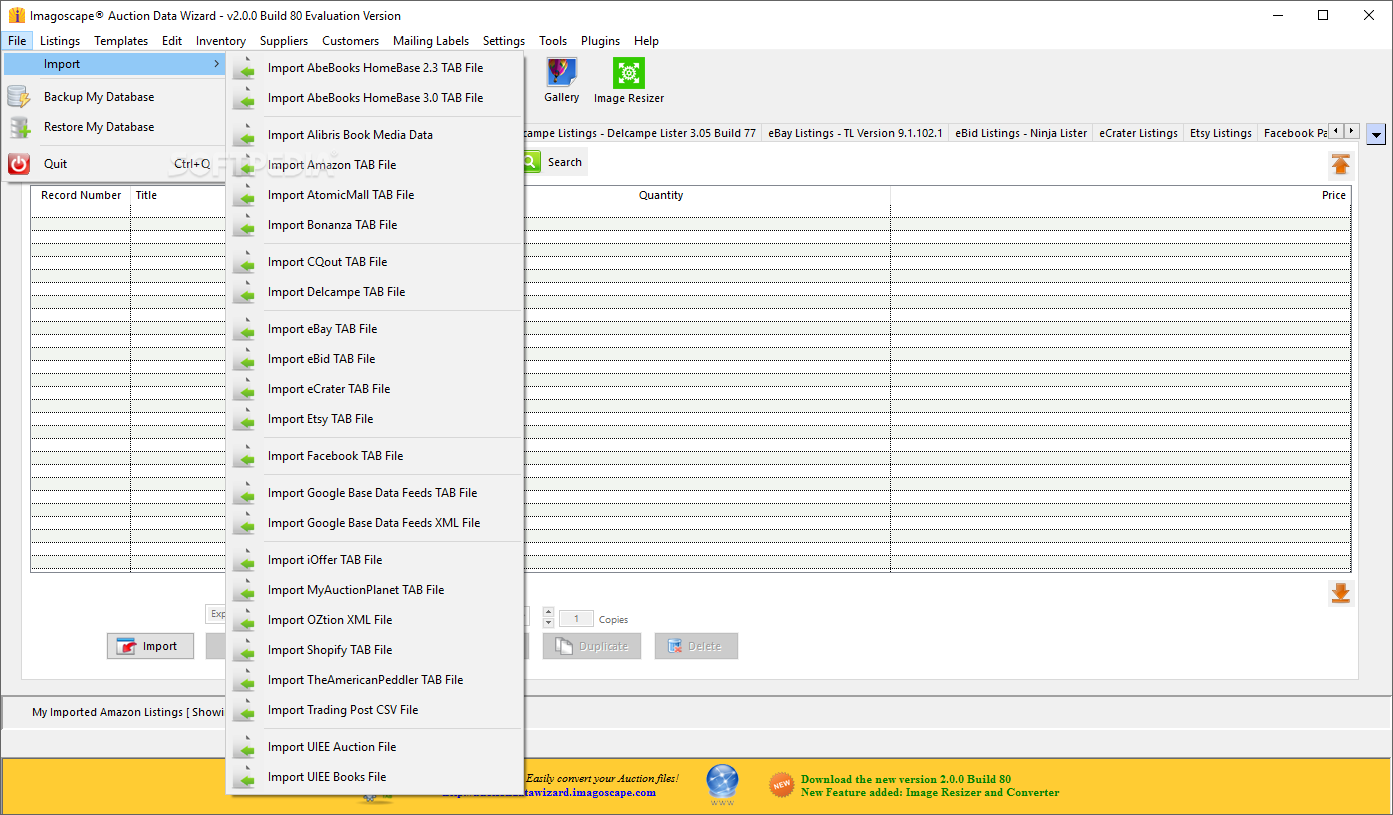Screen dimensions: 1393x815
Task: Click the icon beside Import eBay TAB File
Action: pos(243,329)
